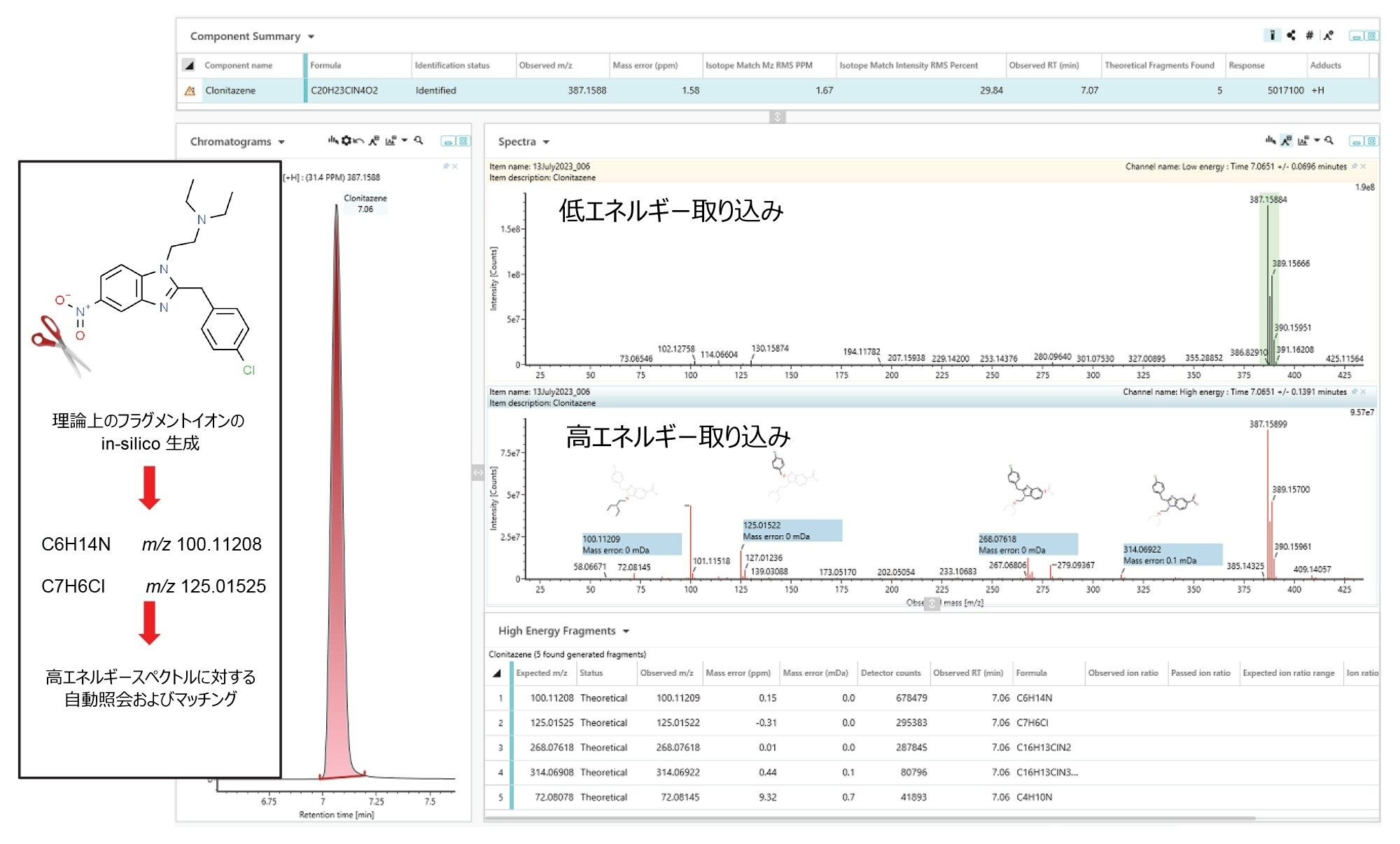Maximize the Component Summary panel
The image size is (1400, 844).
pyautogui.click(x=1371, y=36)
